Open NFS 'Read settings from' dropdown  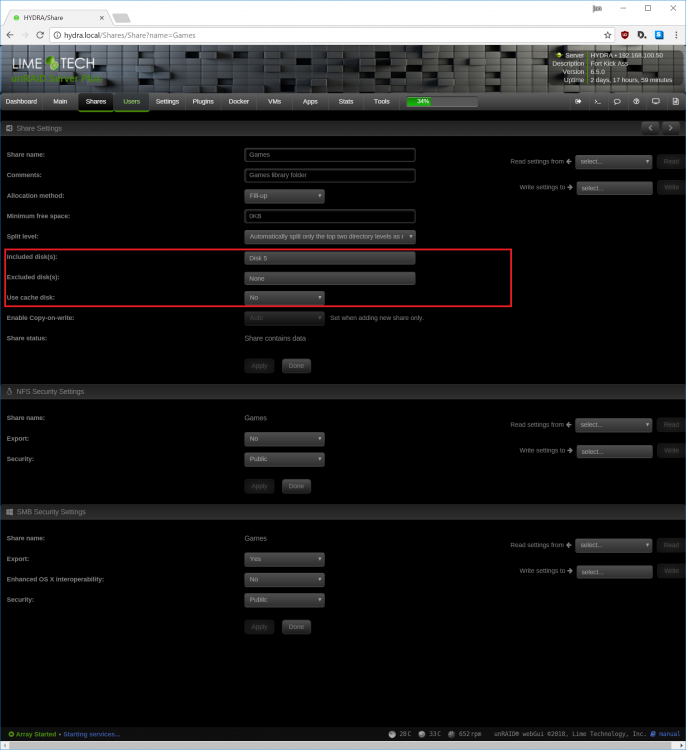click(614, 425)
